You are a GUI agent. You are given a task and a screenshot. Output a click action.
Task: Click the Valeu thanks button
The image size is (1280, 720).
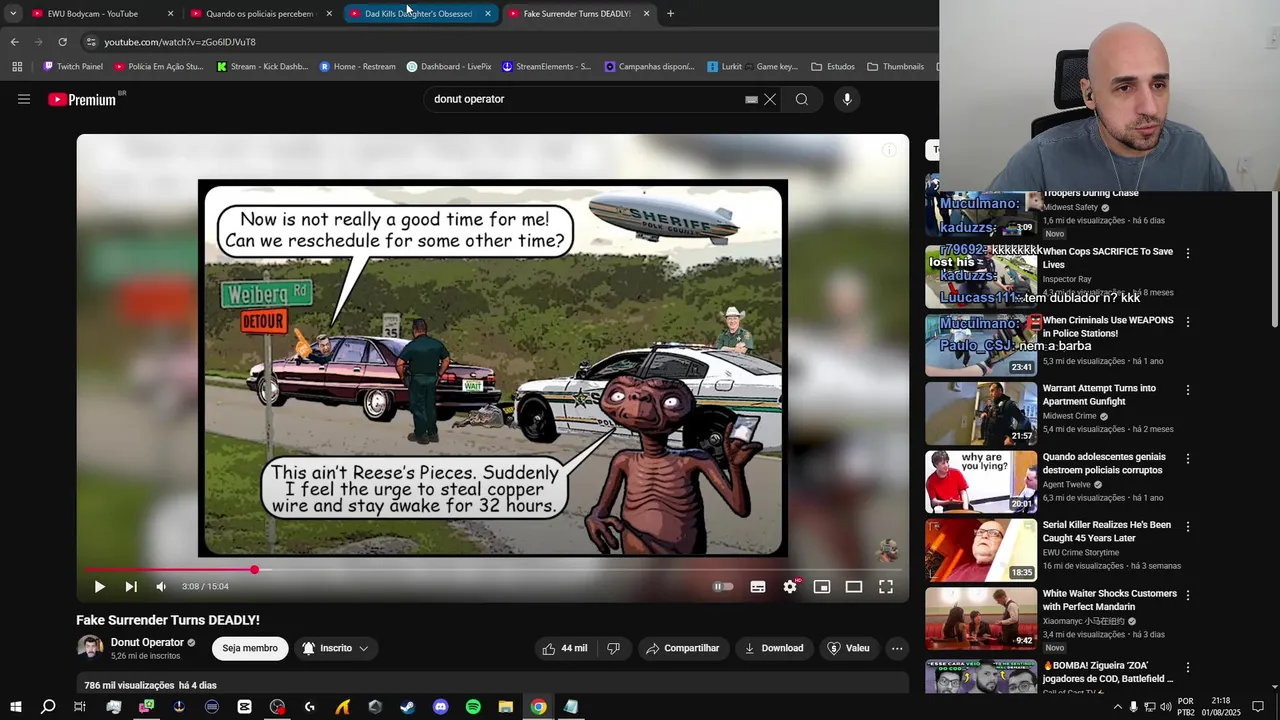pyautogui.click(x=848, y=648)
